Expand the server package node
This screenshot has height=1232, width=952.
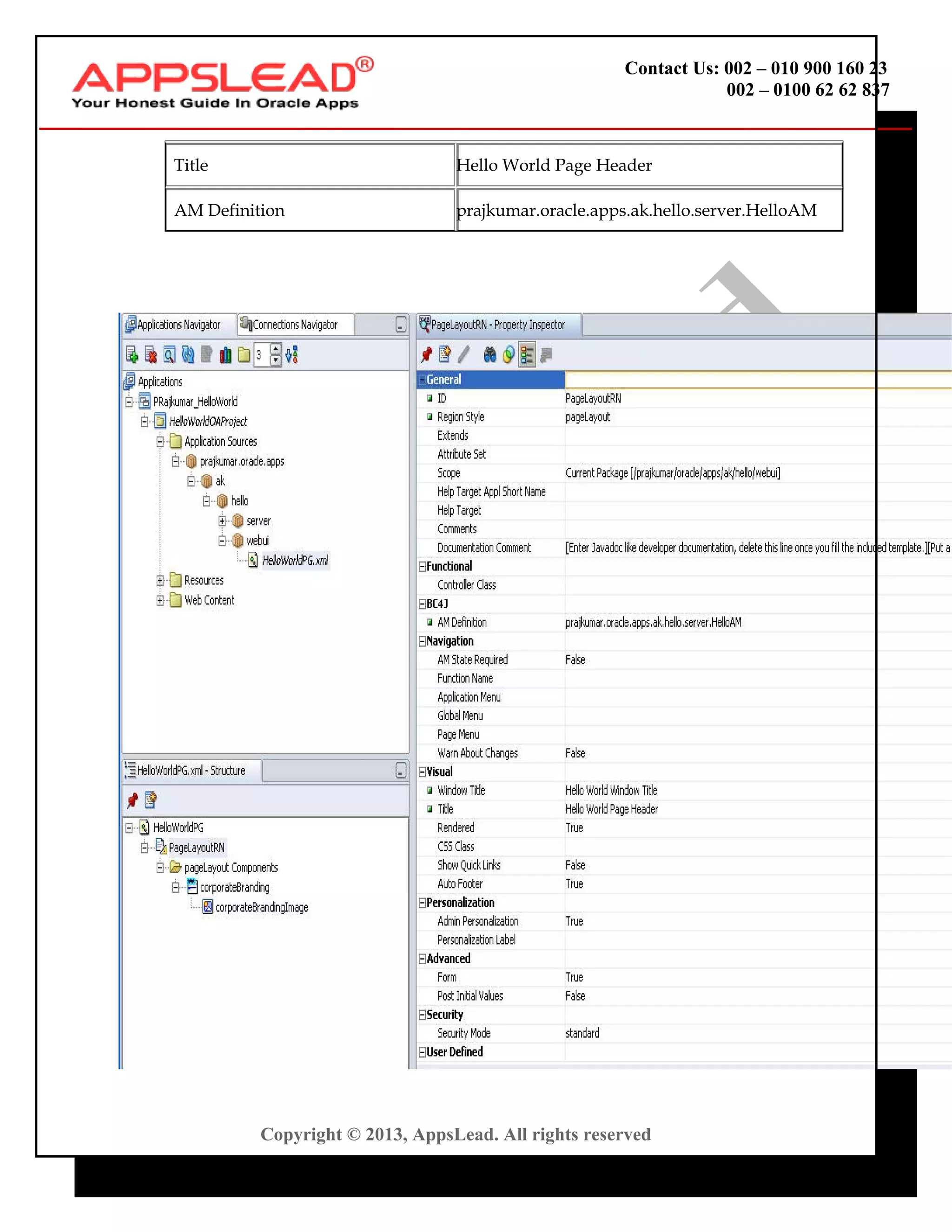coord(222,521)
